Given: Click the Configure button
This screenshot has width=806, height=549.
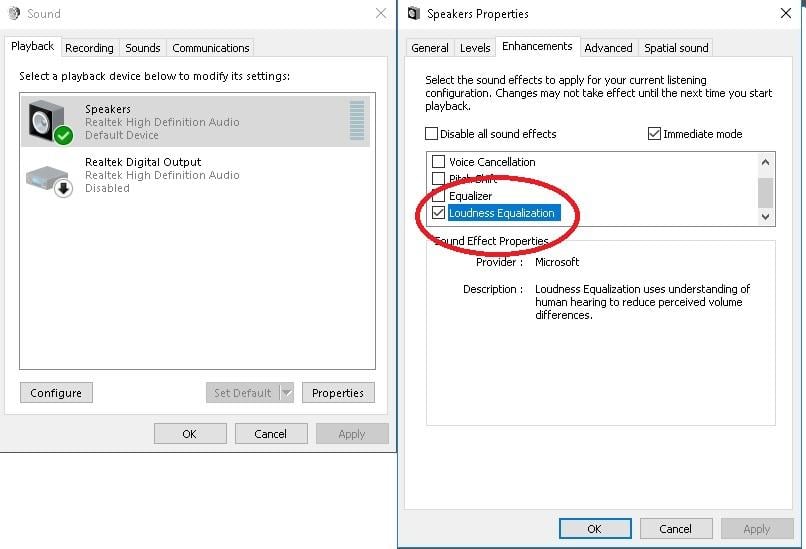Looking at the screenshot, I should coord(56,393).
